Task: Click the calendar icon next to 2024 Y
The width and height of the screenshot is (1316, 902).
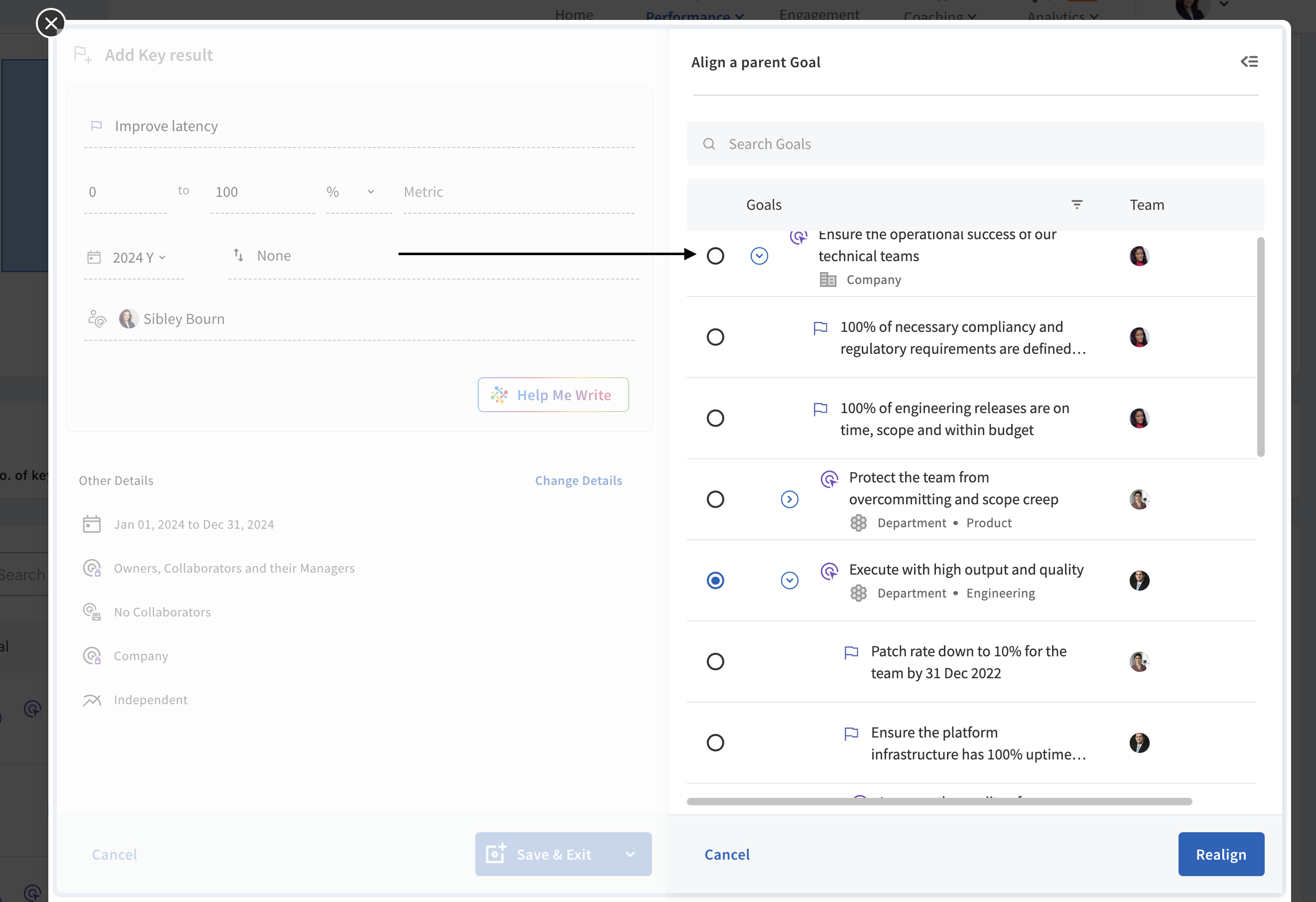Action: pos(94,257)
